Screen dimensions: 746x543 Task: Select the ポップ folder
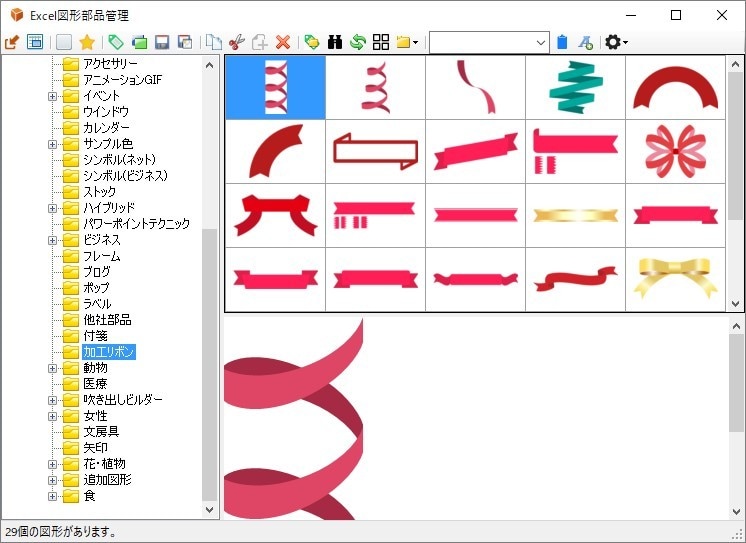click(x=96, y=288)
